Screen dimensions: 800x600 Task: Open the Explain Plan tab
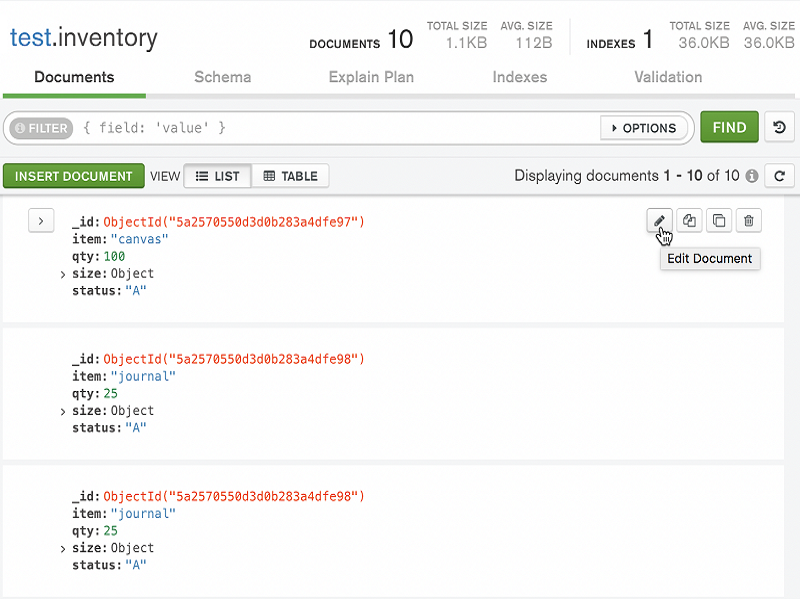point(371,77)
